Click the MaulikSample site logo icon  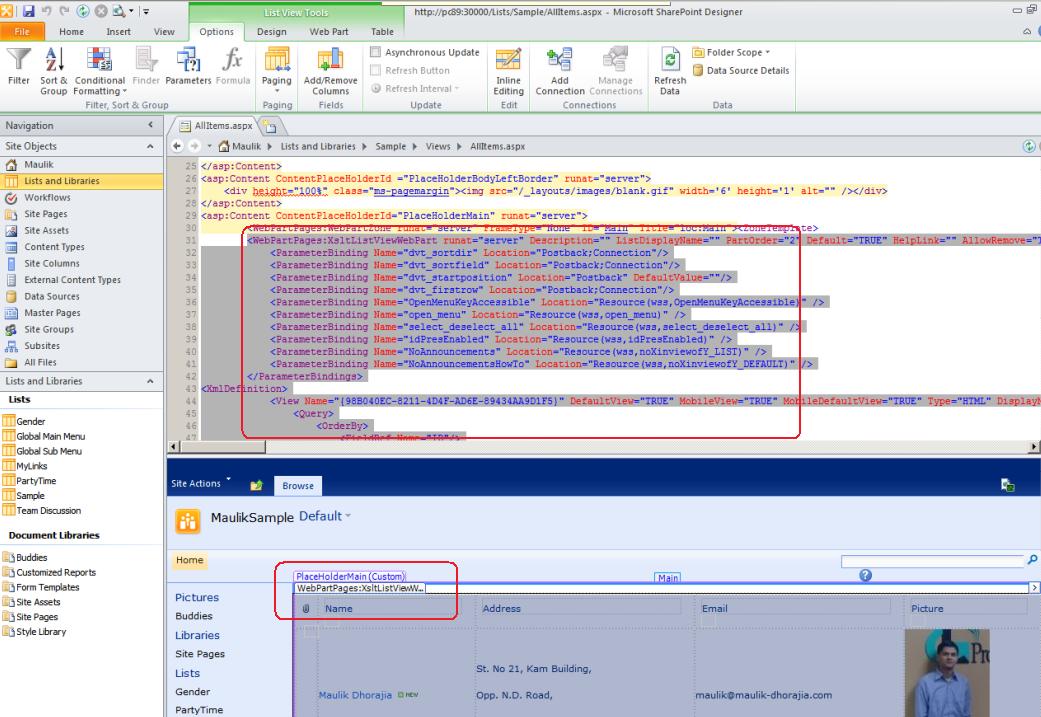click(x=188, y=521)
